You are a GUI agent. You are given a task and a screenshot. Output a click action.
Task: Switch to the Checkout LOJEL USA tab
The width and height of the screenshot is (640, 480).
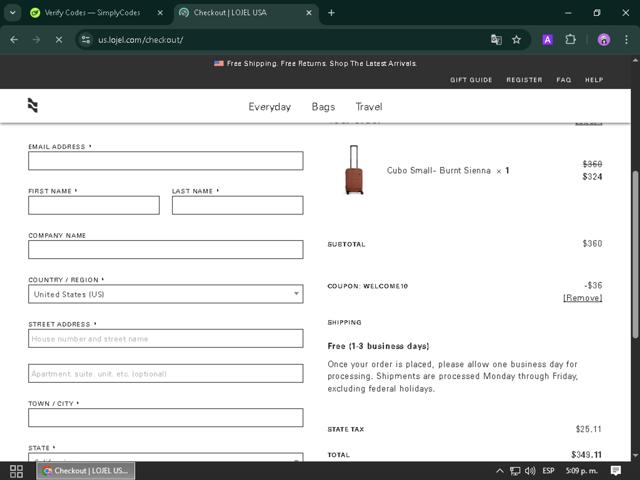(x=230, y=13)
